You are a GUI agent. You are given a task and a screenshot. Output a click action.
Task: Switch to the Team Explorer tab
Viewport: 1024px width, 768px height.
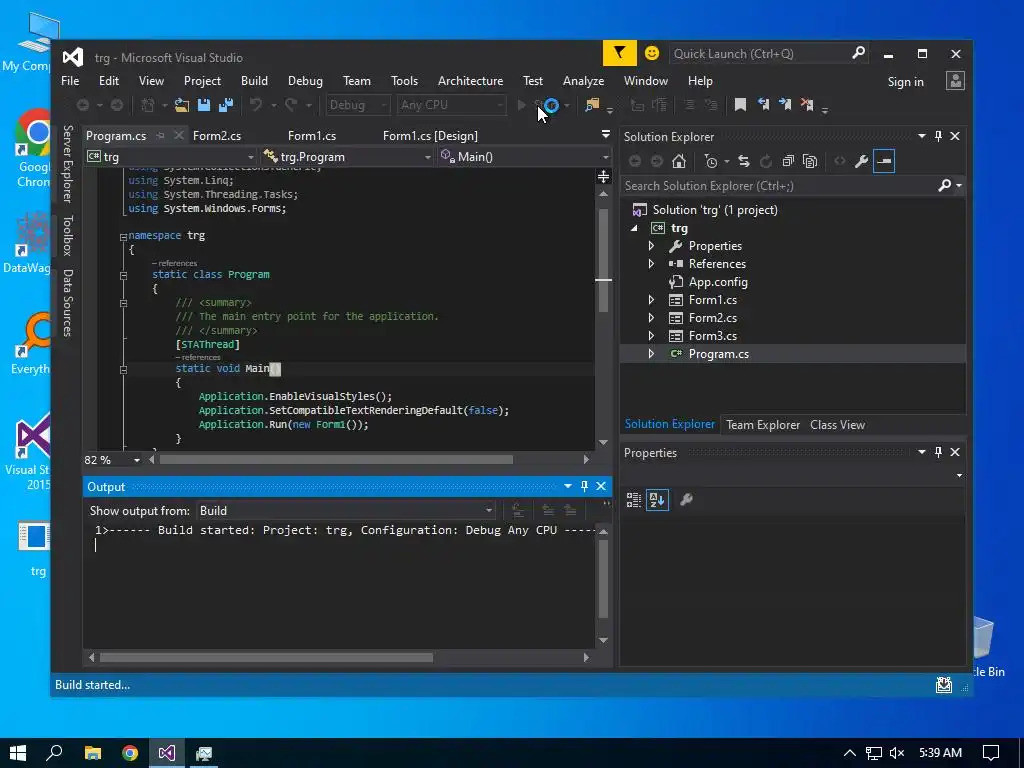(763, 425)
